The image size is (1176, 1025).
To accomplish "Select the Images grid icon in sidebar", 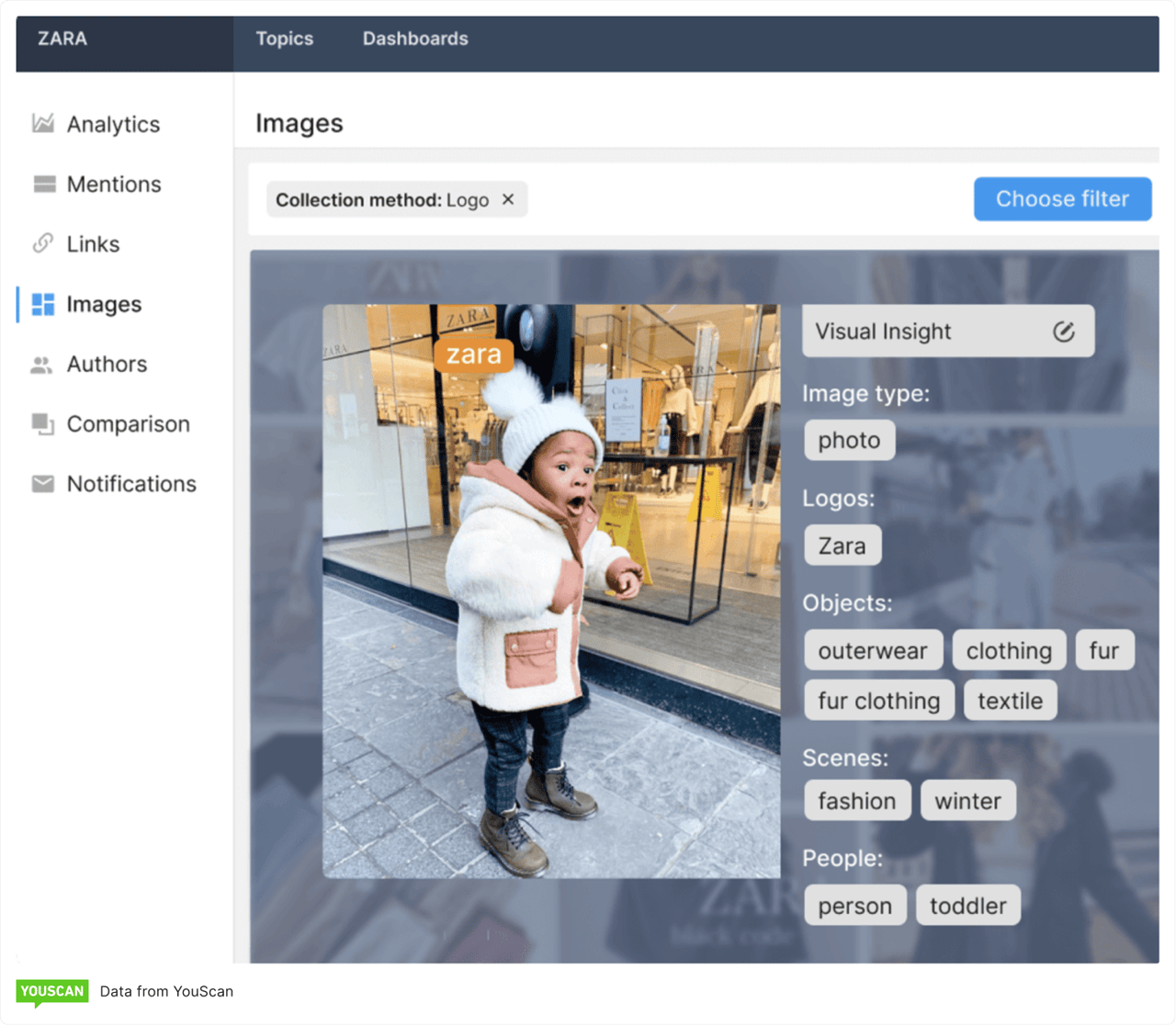I will pyautogui.click(x=43, y=304).
